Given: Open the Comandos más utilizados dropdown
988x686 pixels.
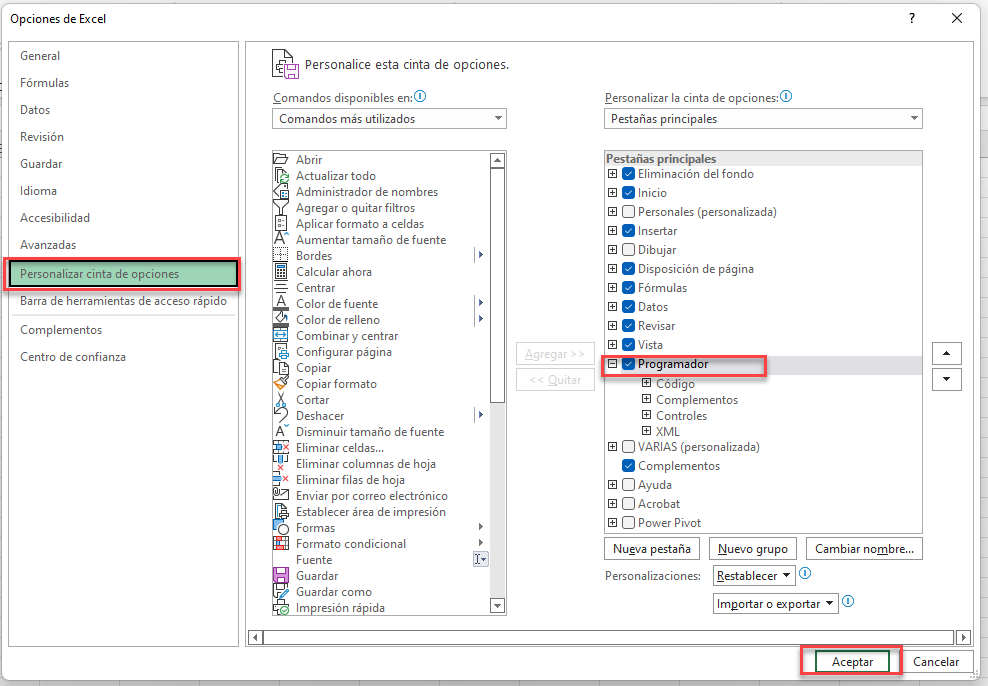Looking at the screenshot, I should pyautogui.click(x=389, y=118).
